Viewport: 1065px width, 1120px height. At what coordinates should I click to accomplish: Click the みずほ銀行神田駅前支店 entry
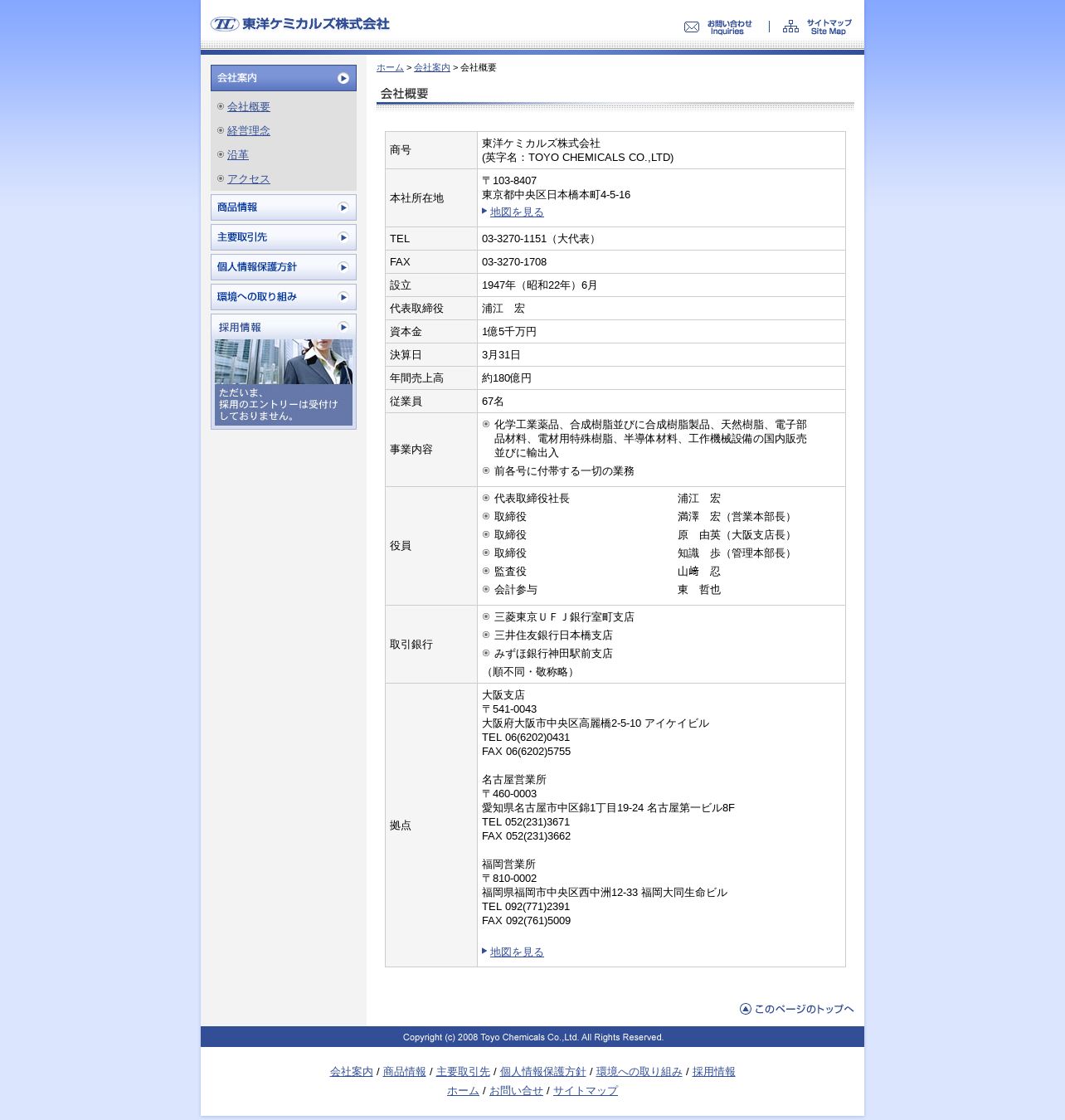tap(553, 654)
